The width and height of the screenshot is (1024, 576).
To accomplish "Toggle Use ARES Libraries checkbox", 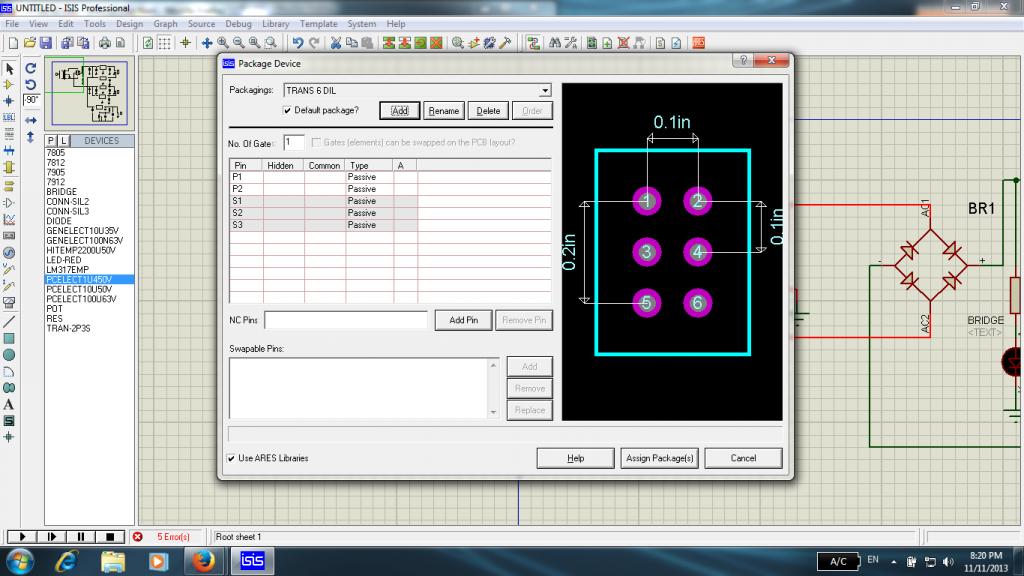I will [233, 458].
